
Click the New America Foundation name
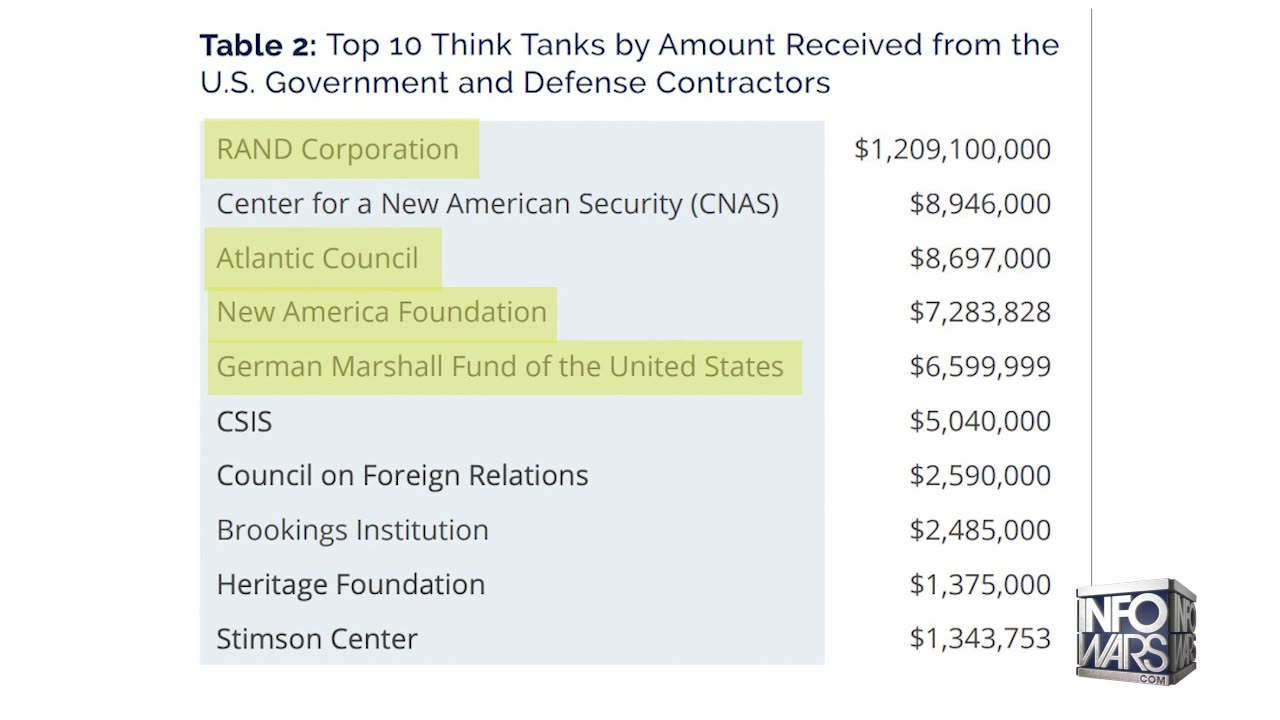click(x=382, y=312)
